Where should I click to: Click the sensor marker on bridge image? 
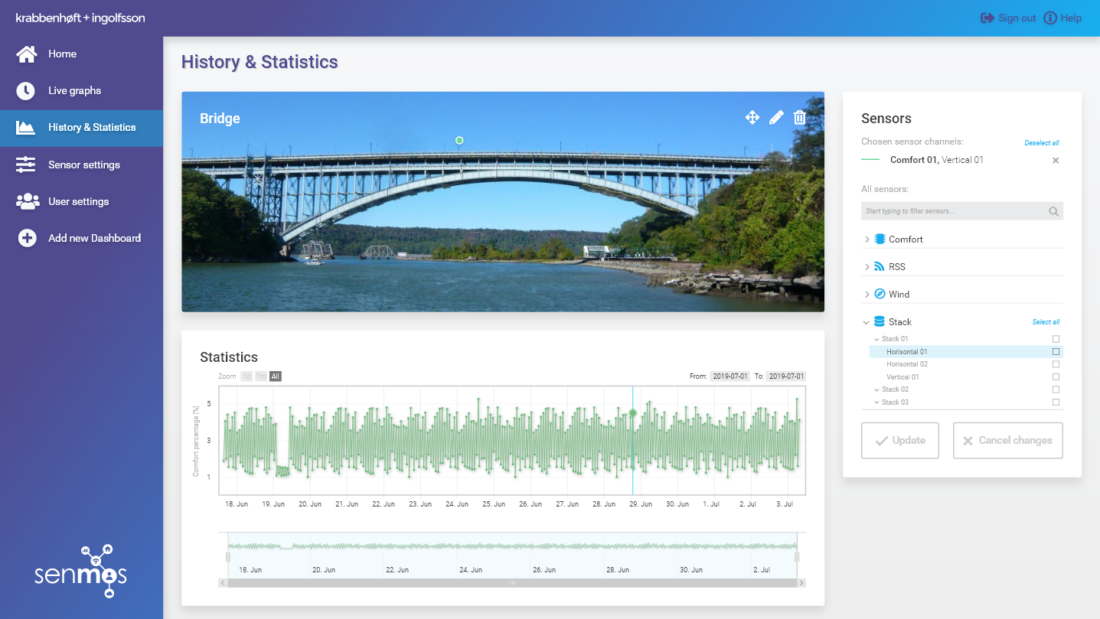point(459,141)
